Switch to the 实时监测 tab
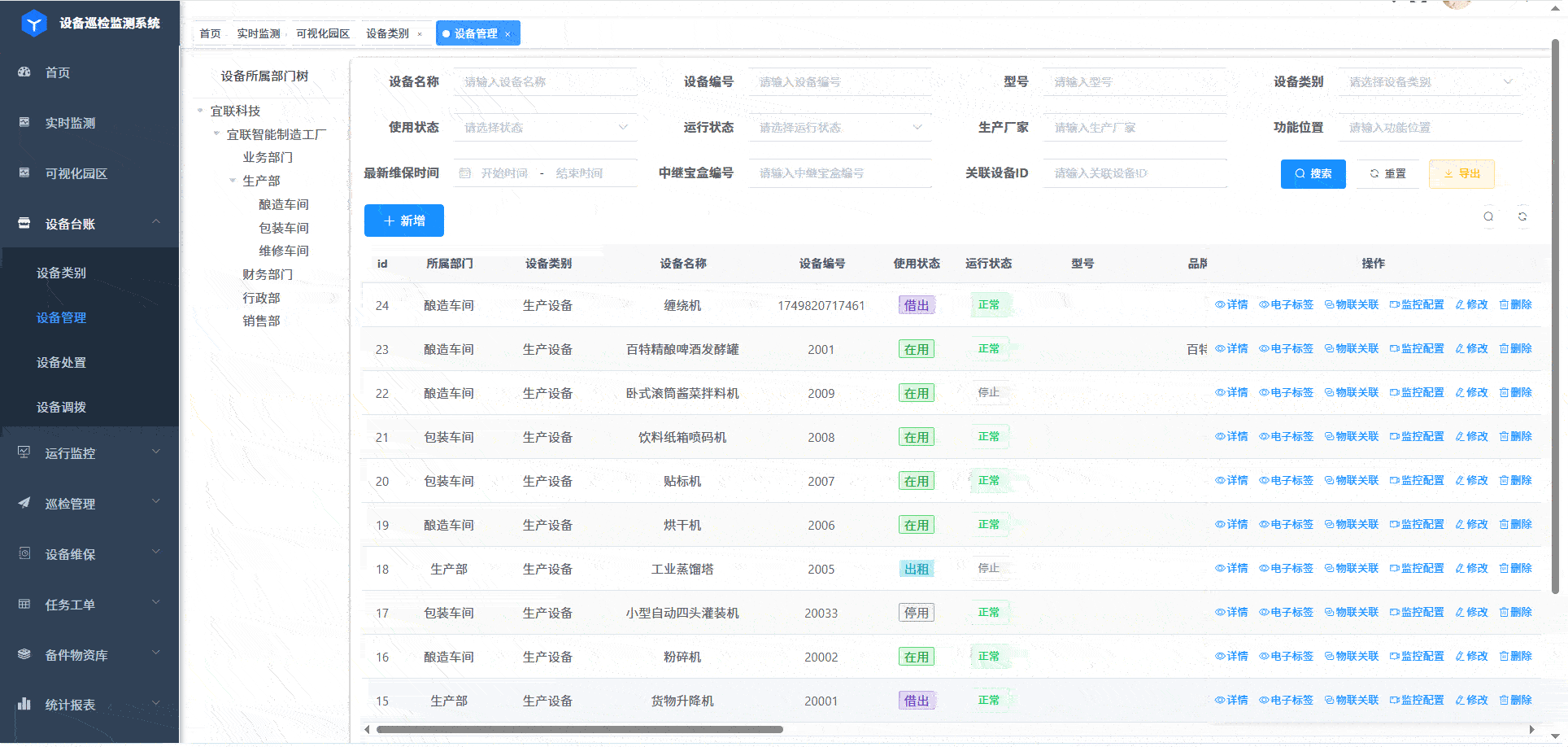 click(x=259, y=33)
